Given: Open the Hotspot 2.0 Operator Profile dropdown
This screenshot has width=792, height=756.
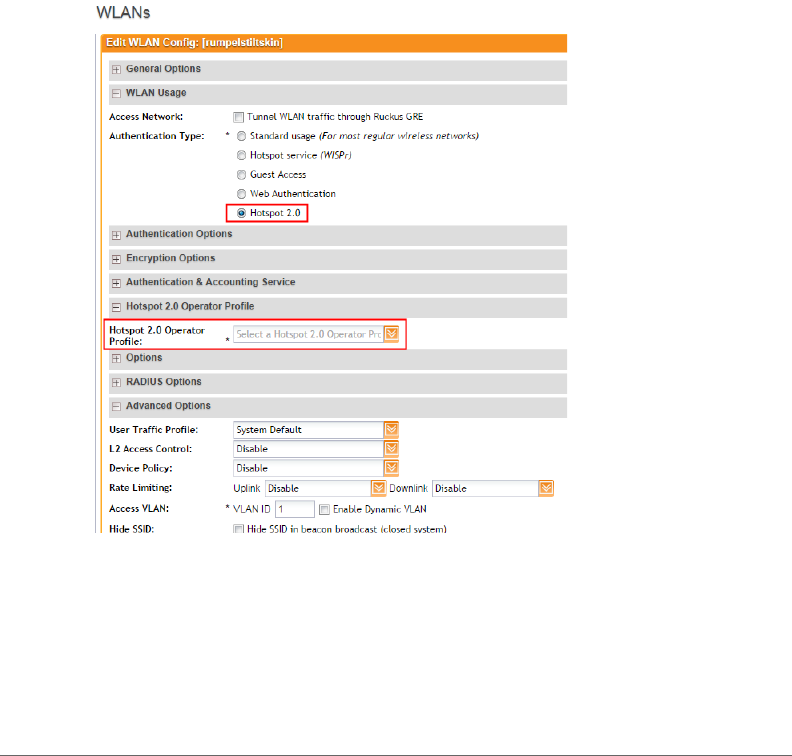Looking at the screenshot, I should point(391,334).
